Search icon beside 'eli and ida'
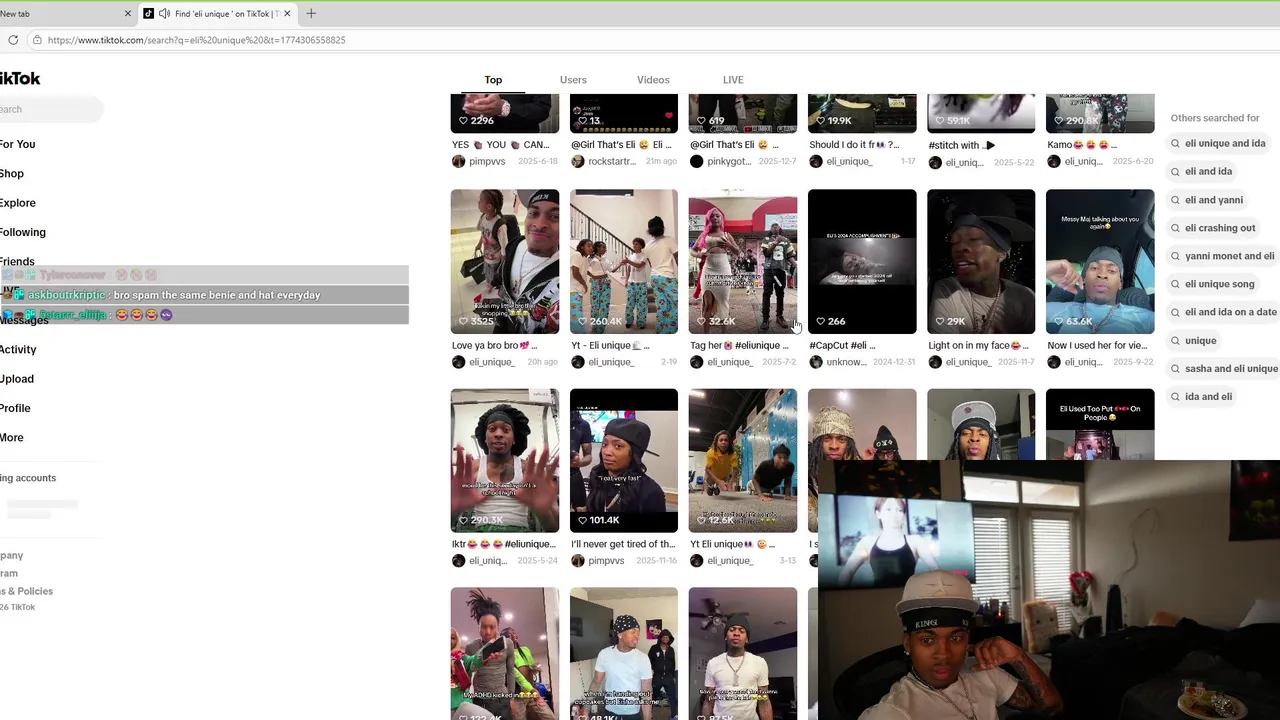The height and width of the screenshot is (720, 1280). (x=1176, y=171)
